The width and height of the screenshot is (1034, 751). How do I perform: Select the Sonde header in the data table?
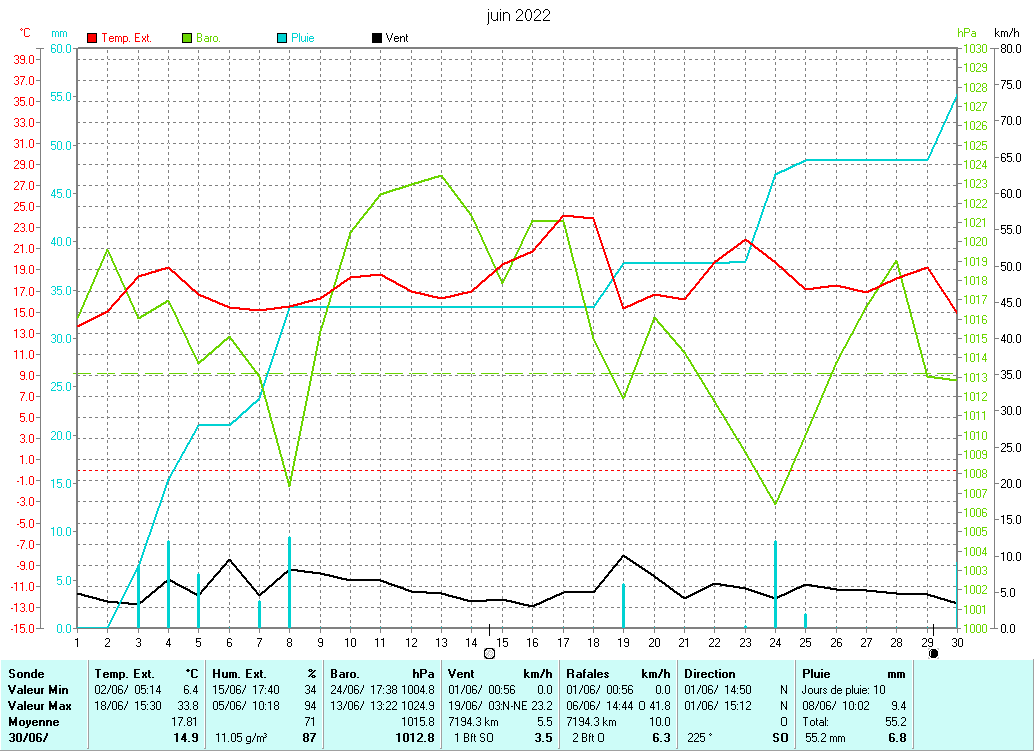tap(26, 674)
